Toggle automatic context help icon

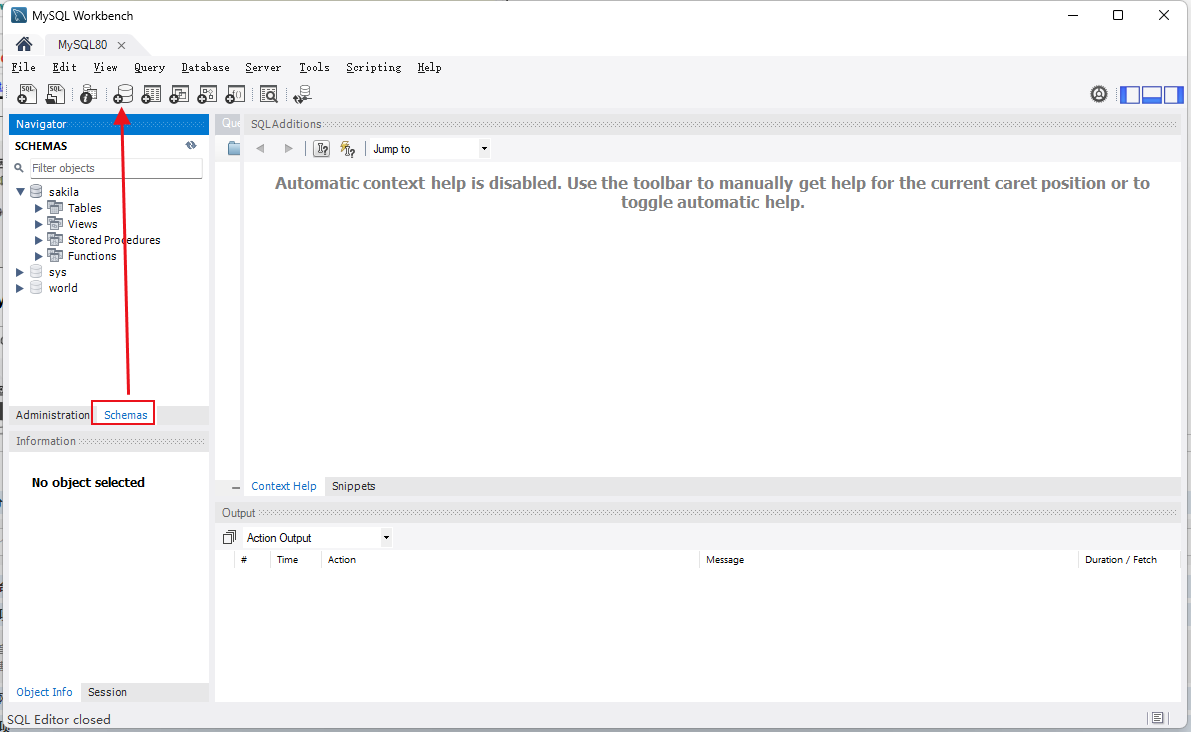348,149
